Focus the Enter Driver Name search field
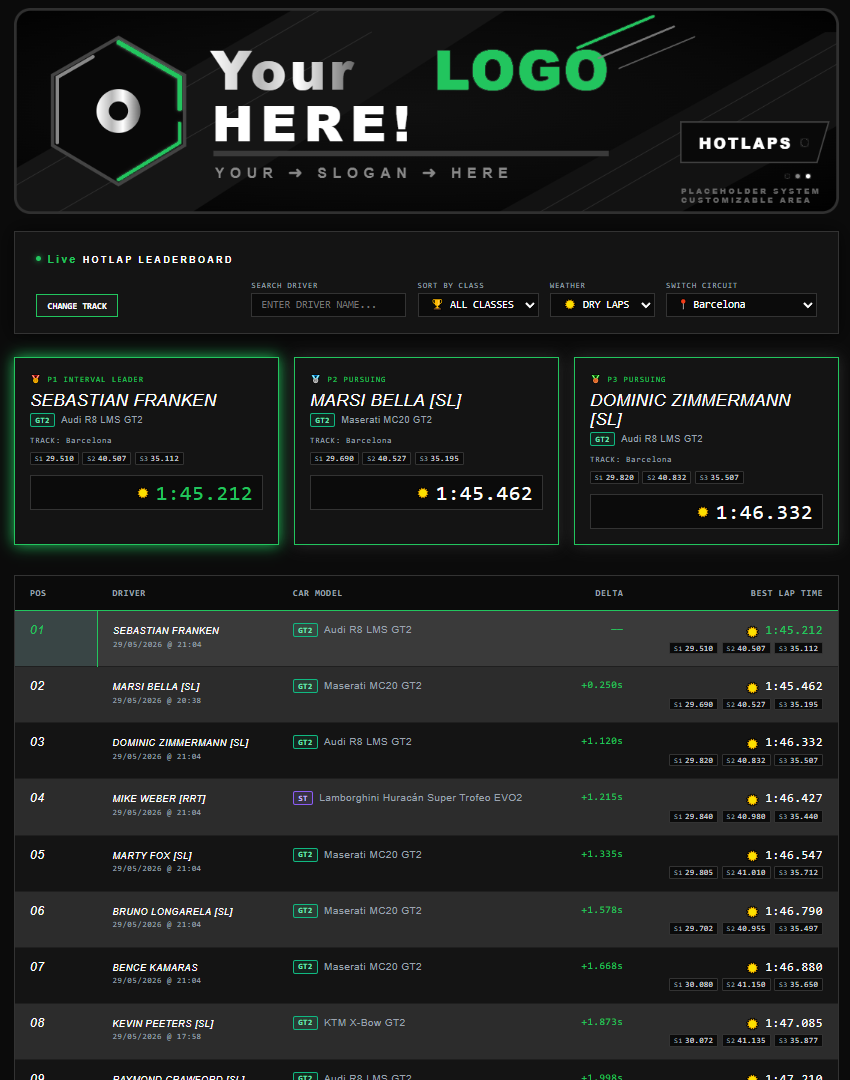Screen dimensions: 850x1080 point(329,305)
